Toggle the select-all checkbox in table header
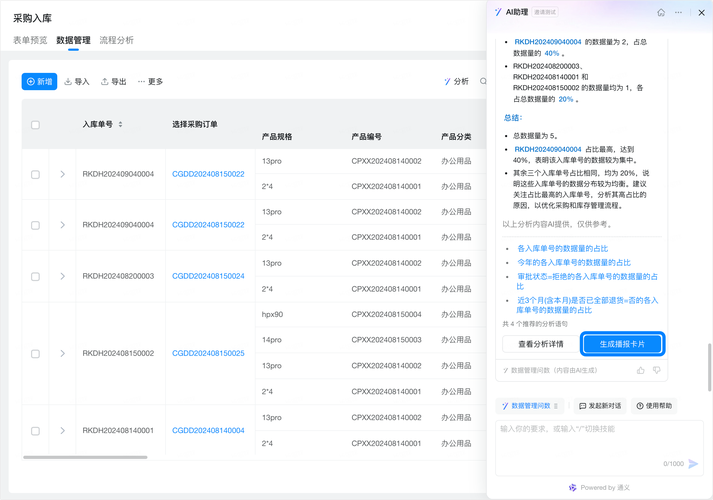 point(35,125)
